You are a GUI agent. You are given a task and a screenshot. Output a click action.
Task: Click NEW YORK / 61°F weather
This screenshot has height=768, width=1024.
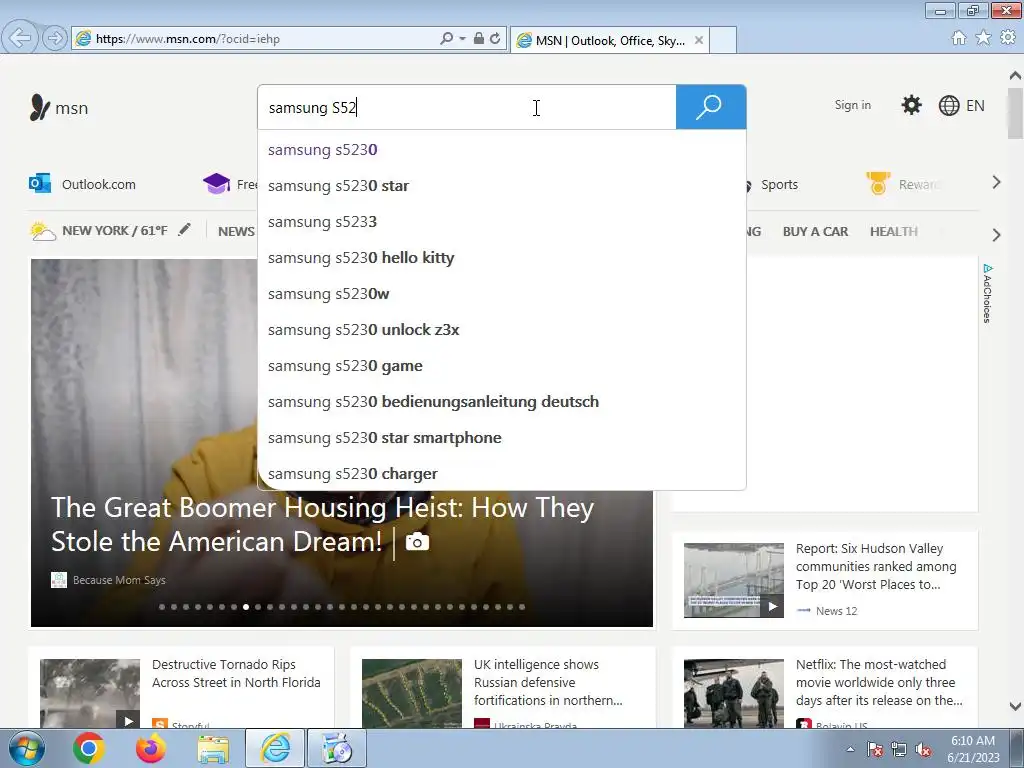click(x=115, y=231)
